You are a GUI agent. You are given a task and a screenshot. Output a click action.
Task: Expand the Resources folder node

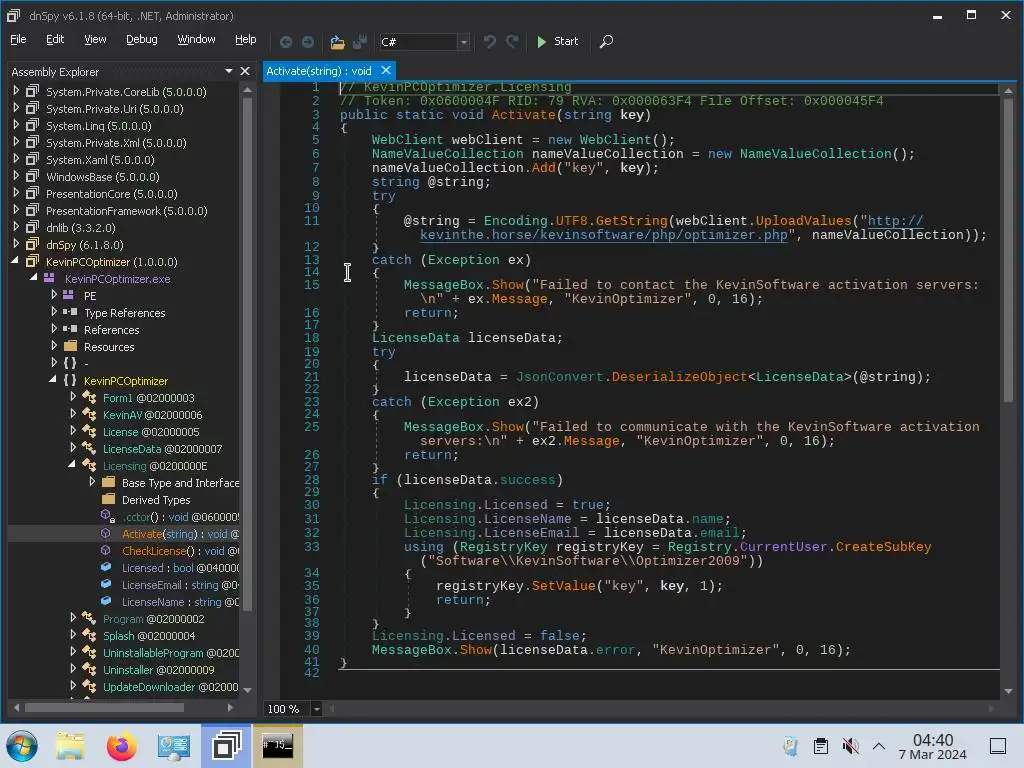coord(54,345)
